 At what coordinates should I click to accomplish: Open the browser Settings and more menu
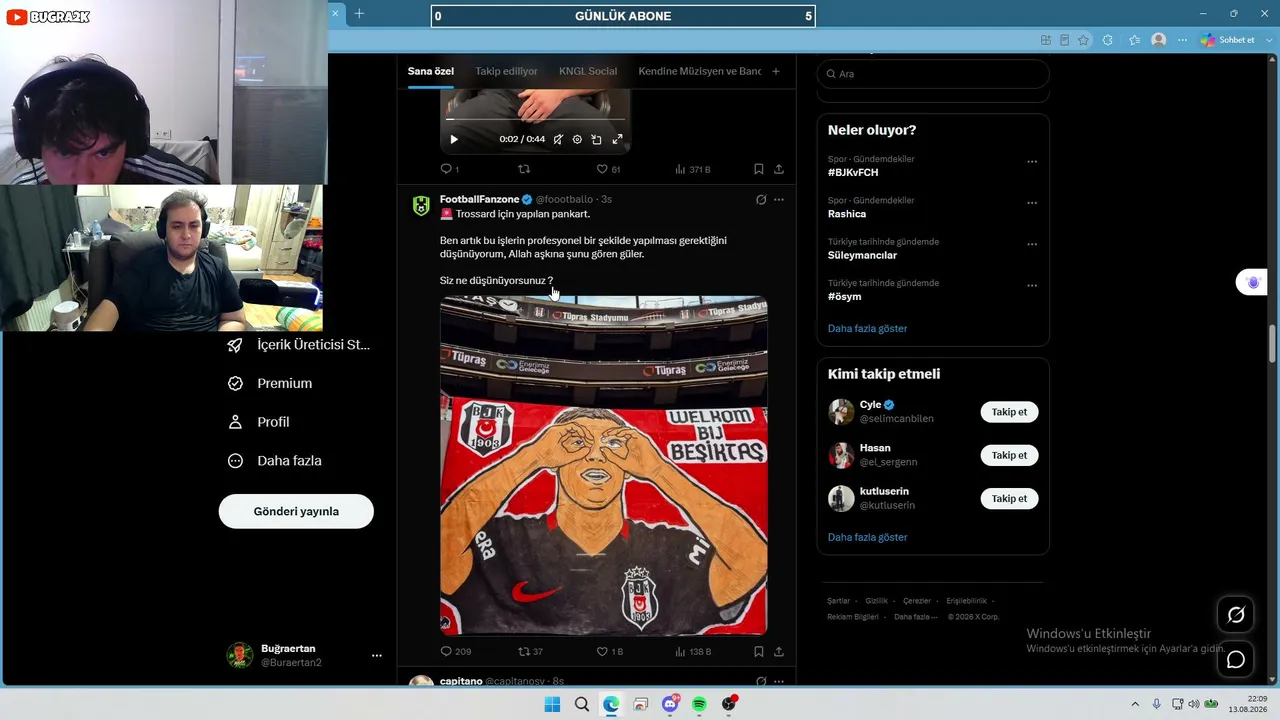click(x=1182, y=40)
